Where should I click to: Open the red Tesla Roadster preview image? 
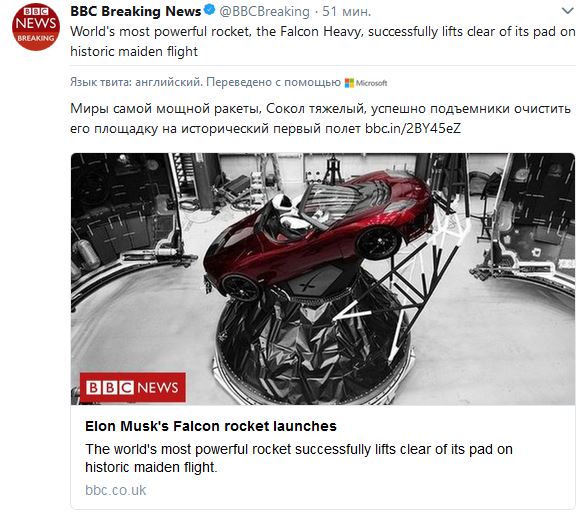pyautogui.click(x=323, y=278)
